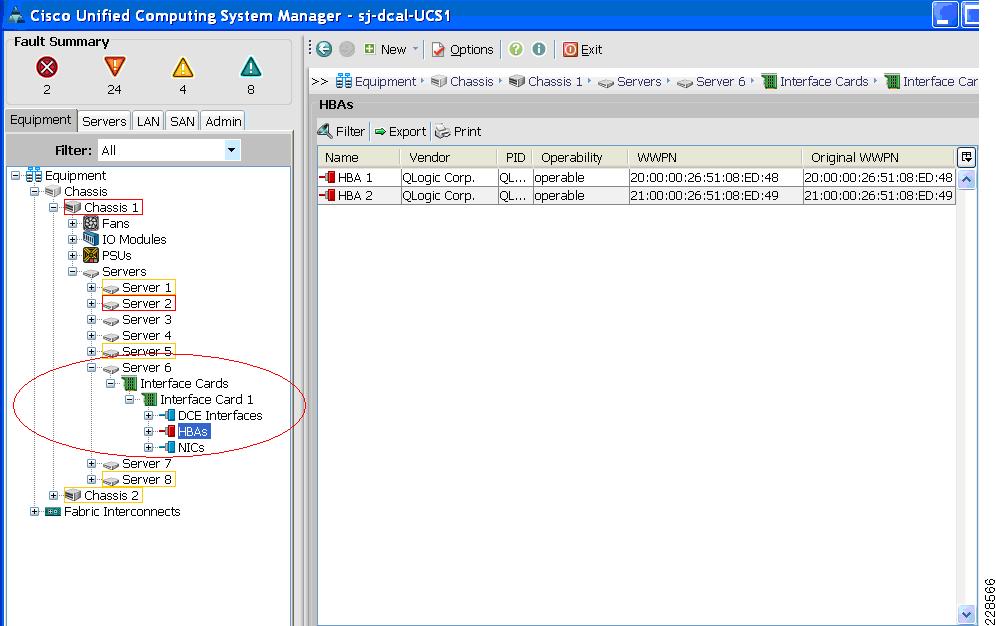
Task: Collapse the Chassis 1 node
Action: pos(54,208)
